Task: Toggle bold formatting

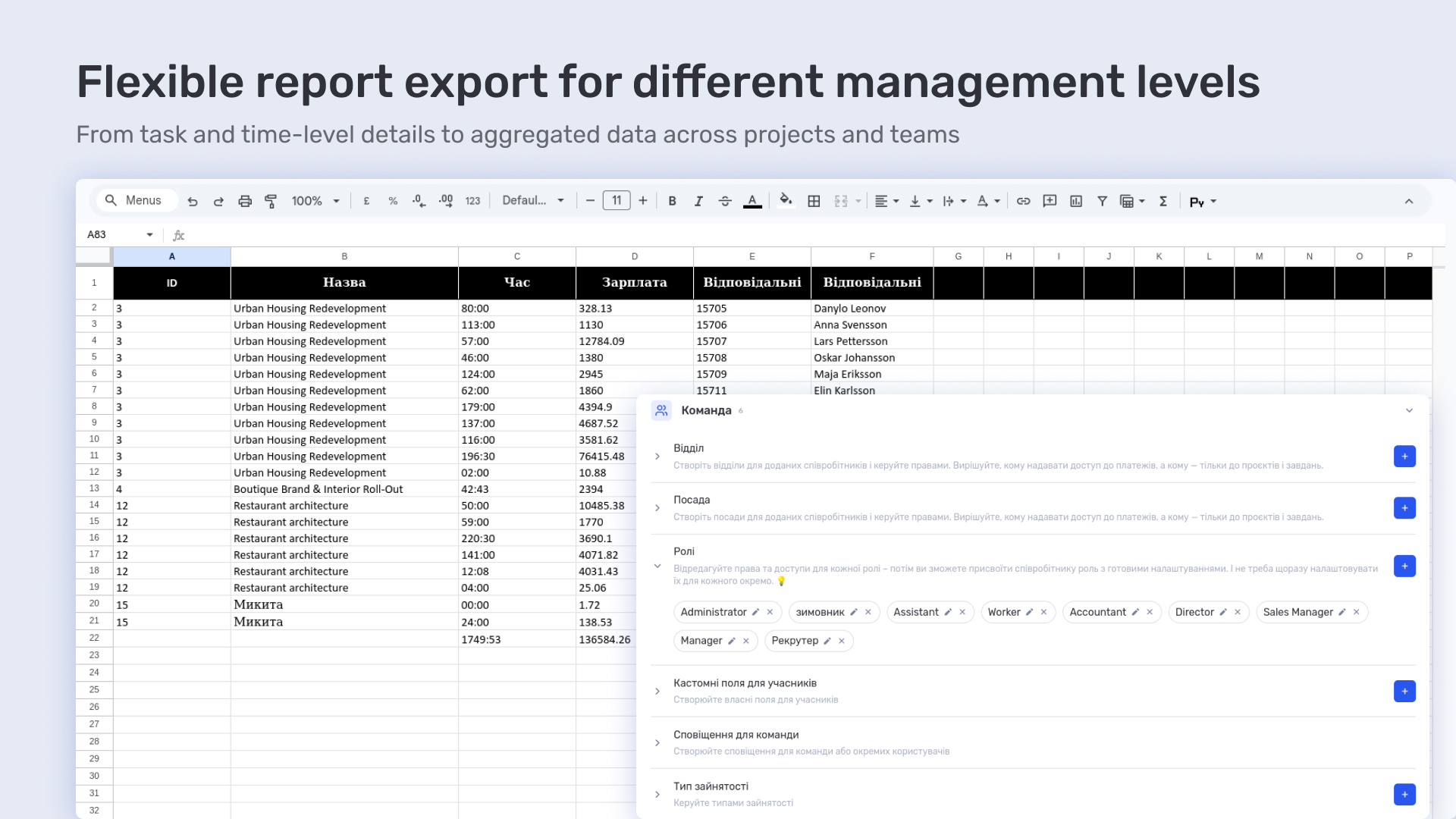Action: (672, 201)
